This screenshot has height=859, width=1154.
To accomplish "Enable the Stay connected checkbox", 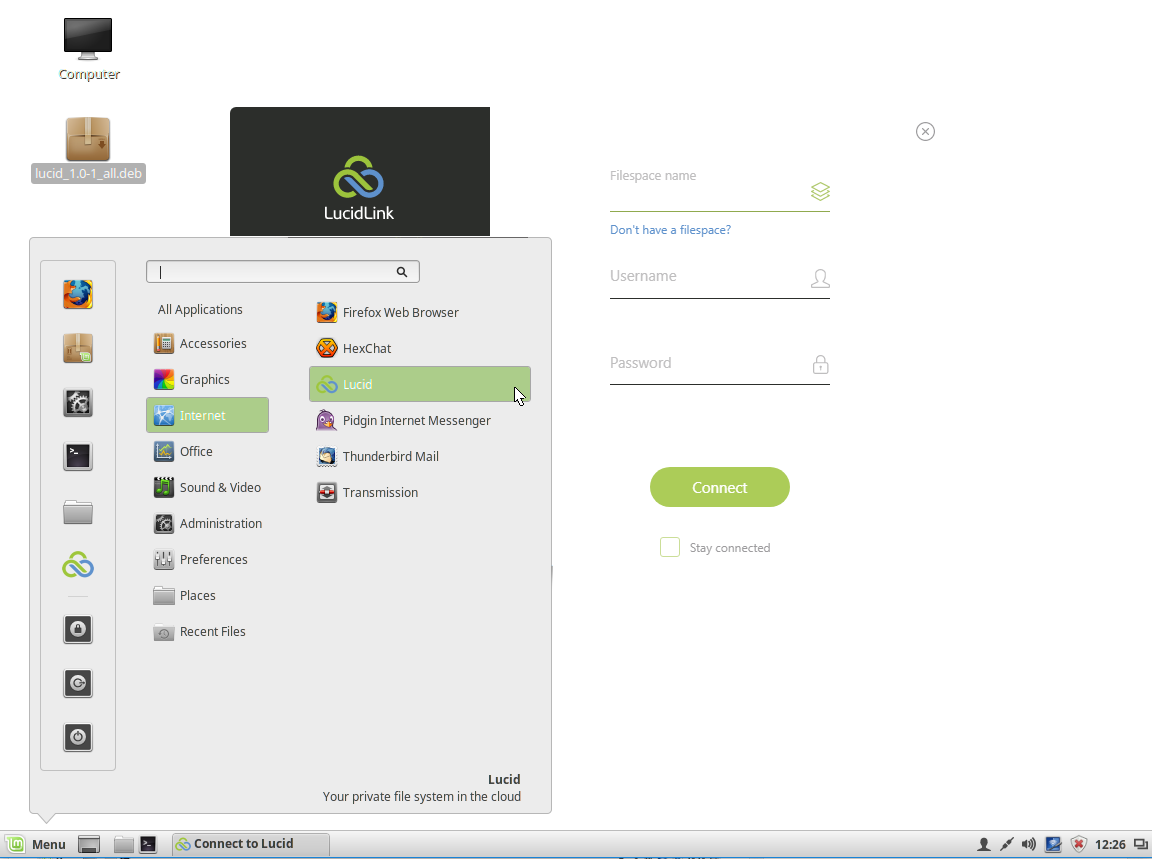I will (670, 547).
